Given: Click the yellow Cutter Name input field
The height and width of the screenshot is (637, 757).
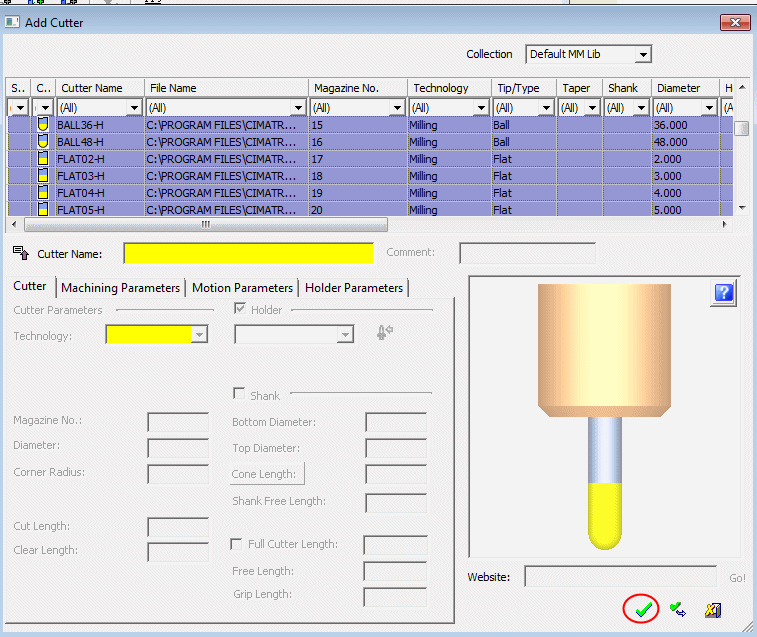Looking at the screenshot, I should point(248,253).
